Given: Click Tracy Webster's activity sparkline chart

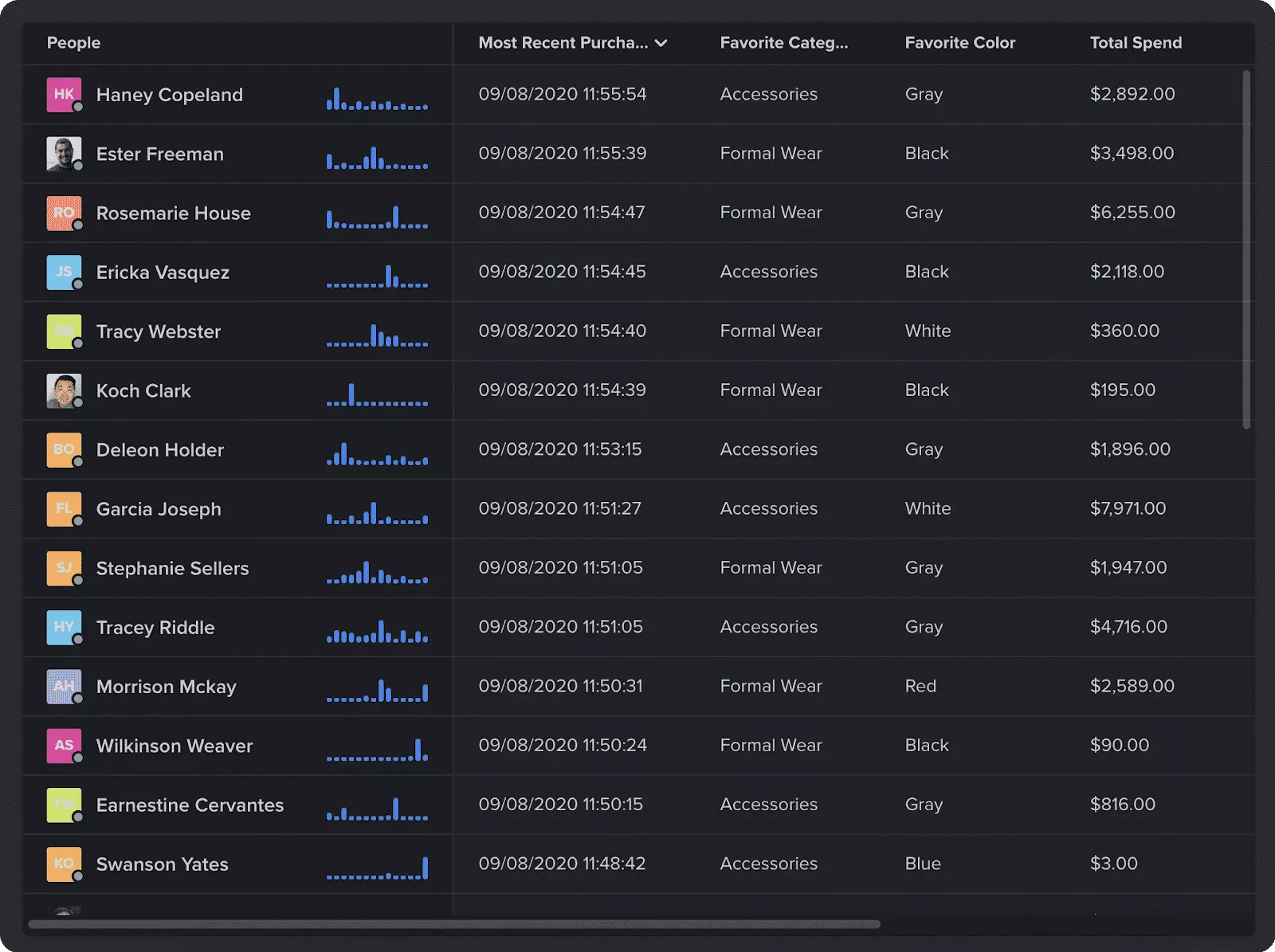Looking at the screenshot, I should [377, 335].
